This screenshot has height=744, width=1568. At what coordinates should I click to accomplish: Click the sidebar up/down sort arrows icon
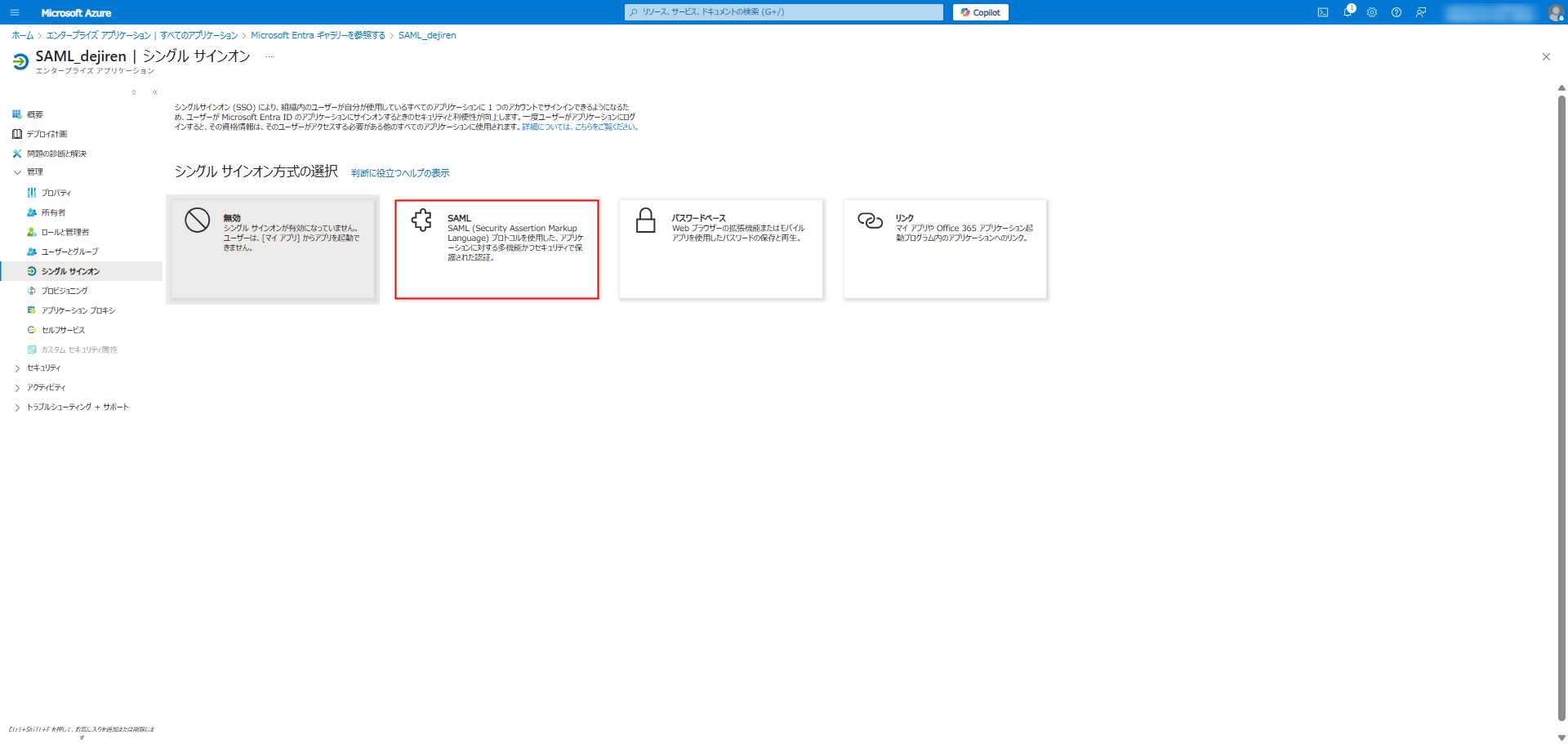134,92
